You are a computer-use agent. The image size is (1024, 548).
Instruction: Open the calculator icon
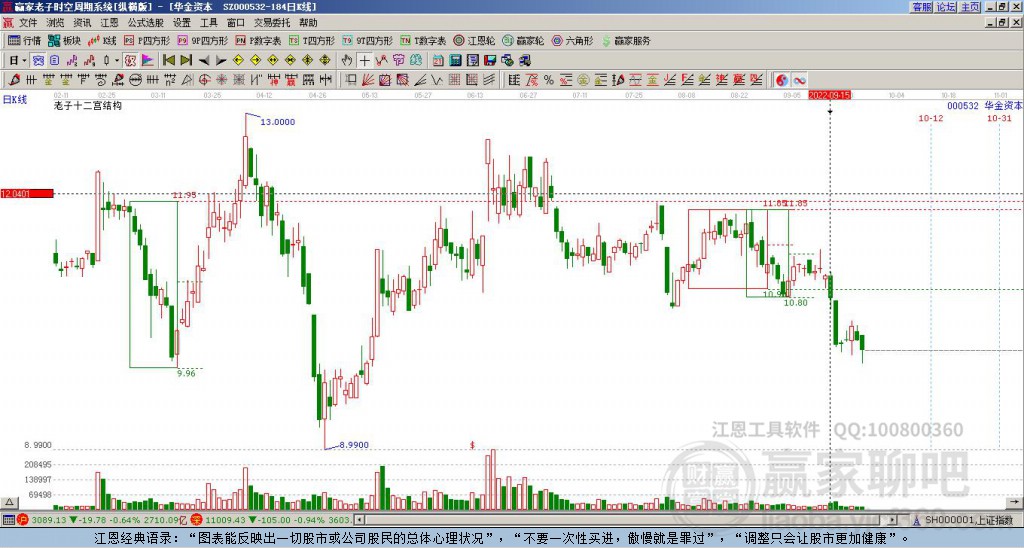pyautogui.click(x=455, y=61)
